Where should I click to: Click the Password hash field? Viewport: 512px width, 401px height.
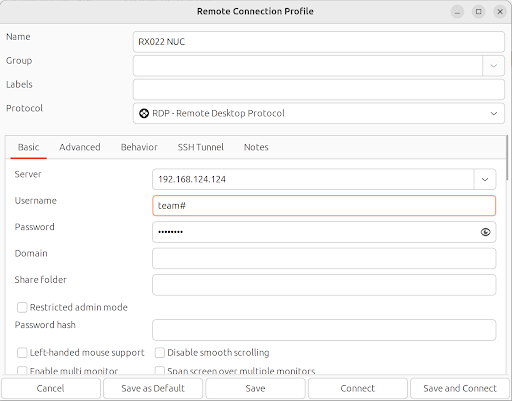(x=324, y=330)
